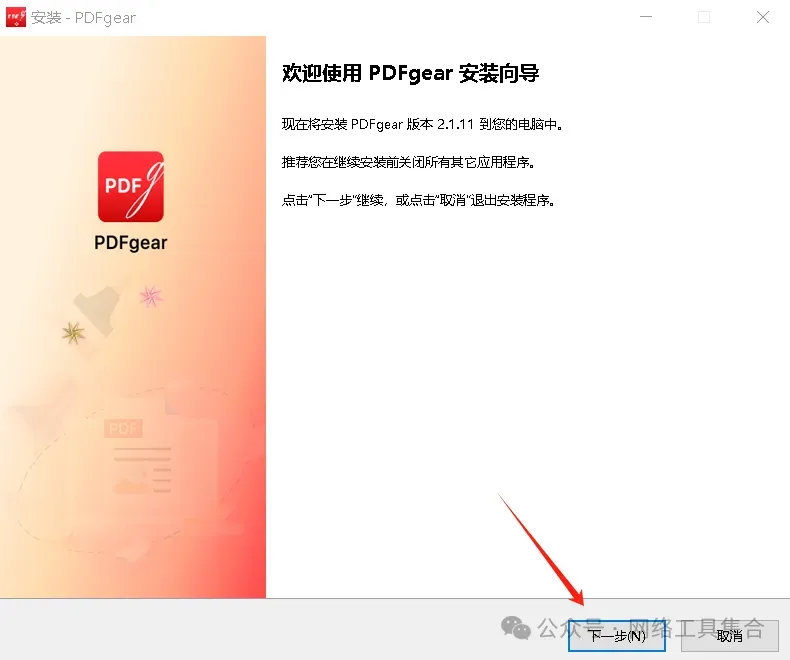The image size is (790, 660).
Task: Click the large PDFgear logo in side panel
Action: click(x=130, y=186)
